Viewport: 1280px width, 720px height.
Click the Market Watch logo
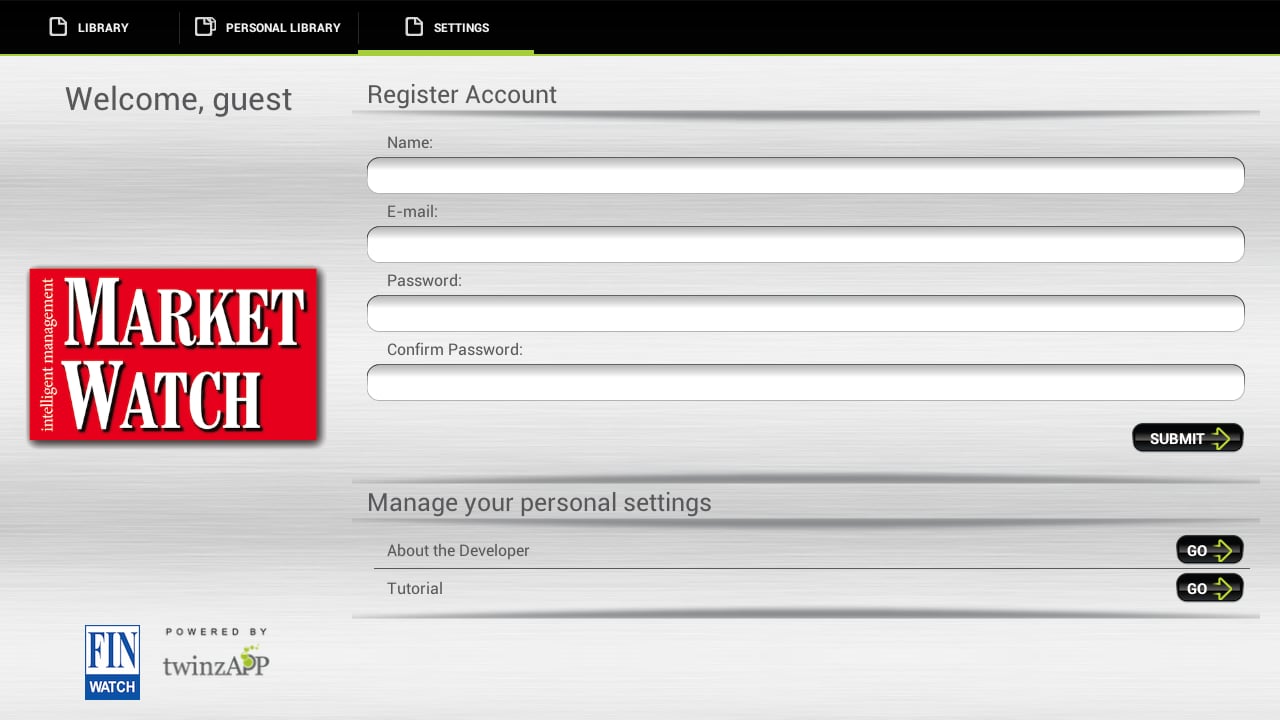point(174,355)
